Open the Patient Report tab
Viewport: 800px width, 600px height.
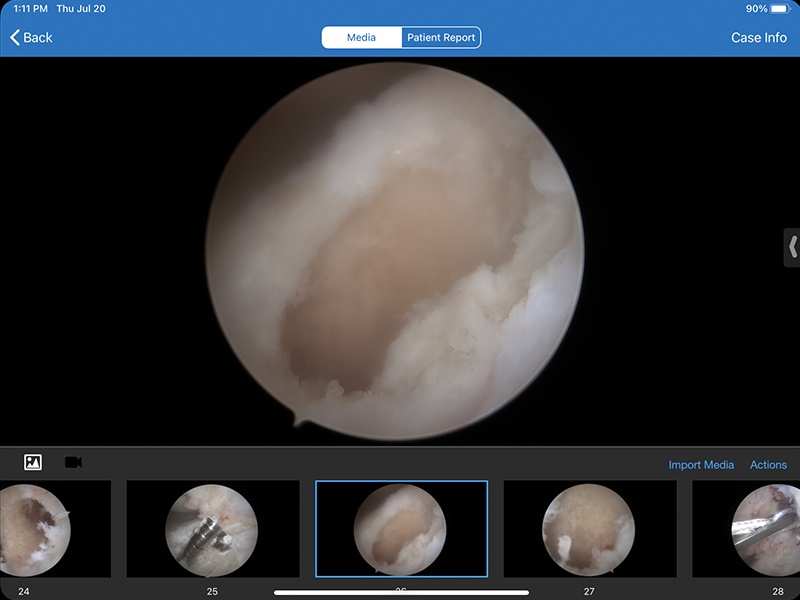click(x=441, y=37)
